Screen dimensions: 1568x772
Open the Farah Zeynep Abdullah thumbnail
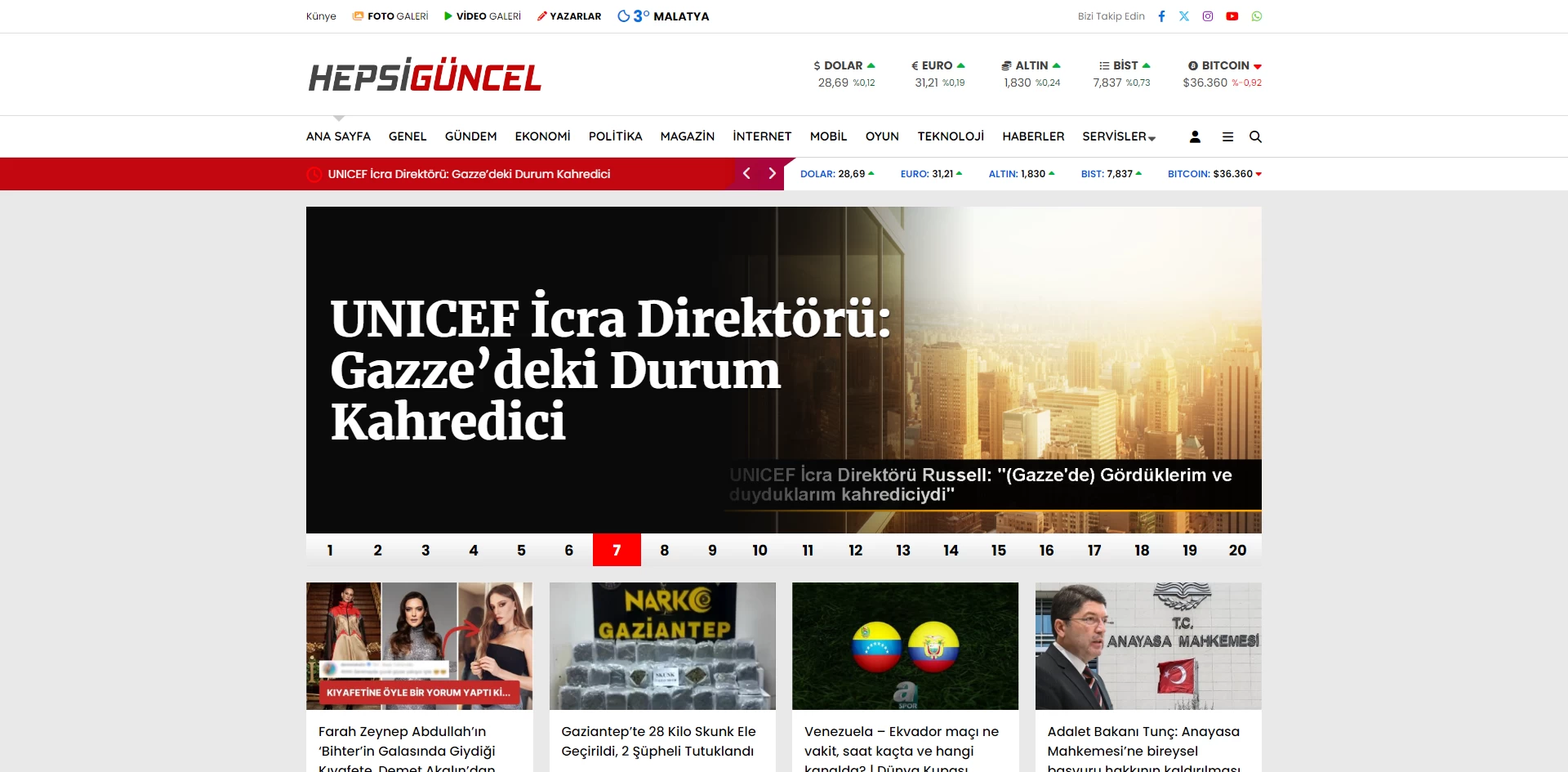coord(419,646)
